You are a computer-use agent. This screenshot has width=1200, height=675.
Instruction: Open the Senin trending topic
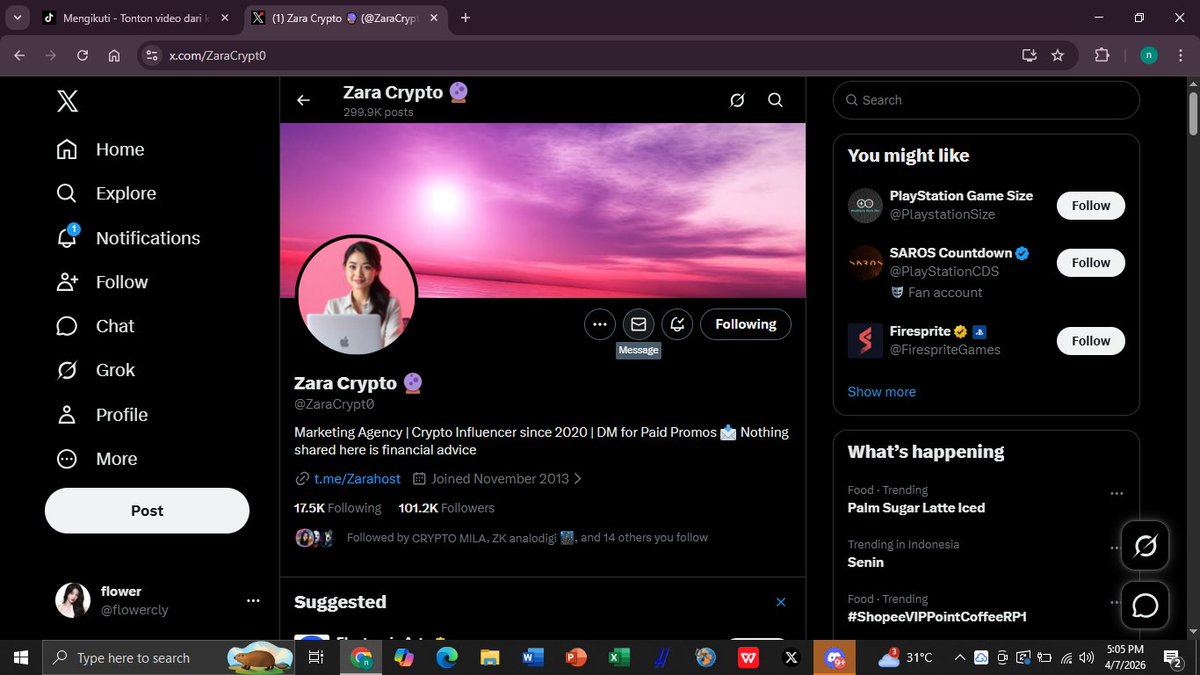(866, 562)
